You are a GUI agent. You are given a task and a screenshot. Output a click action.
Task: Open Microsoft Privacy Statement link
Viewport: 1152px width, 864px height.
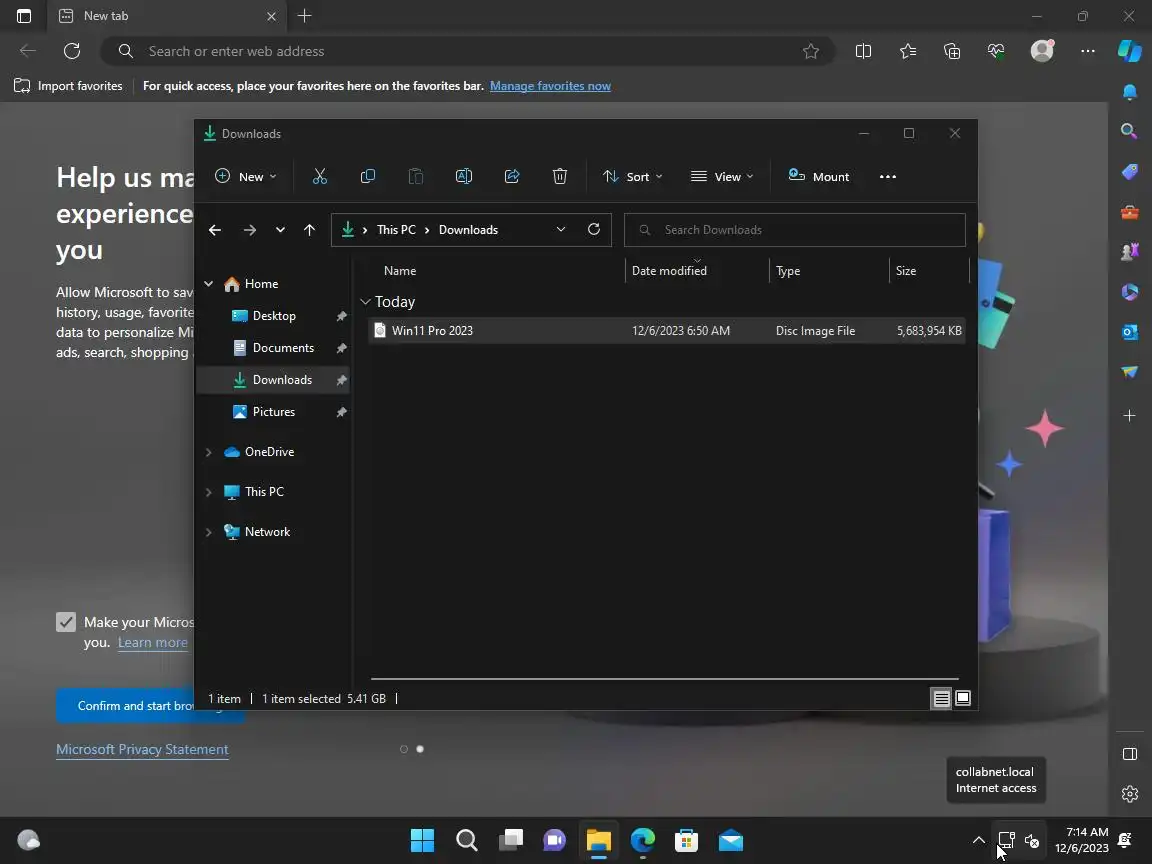coord(142,749)
